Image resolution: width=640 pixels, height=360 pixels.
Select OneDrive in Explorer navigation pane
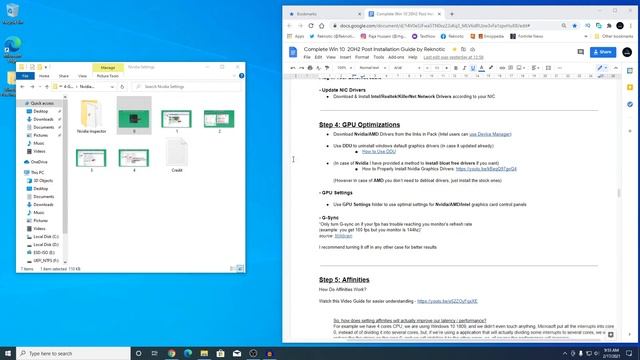click(39, 162)
